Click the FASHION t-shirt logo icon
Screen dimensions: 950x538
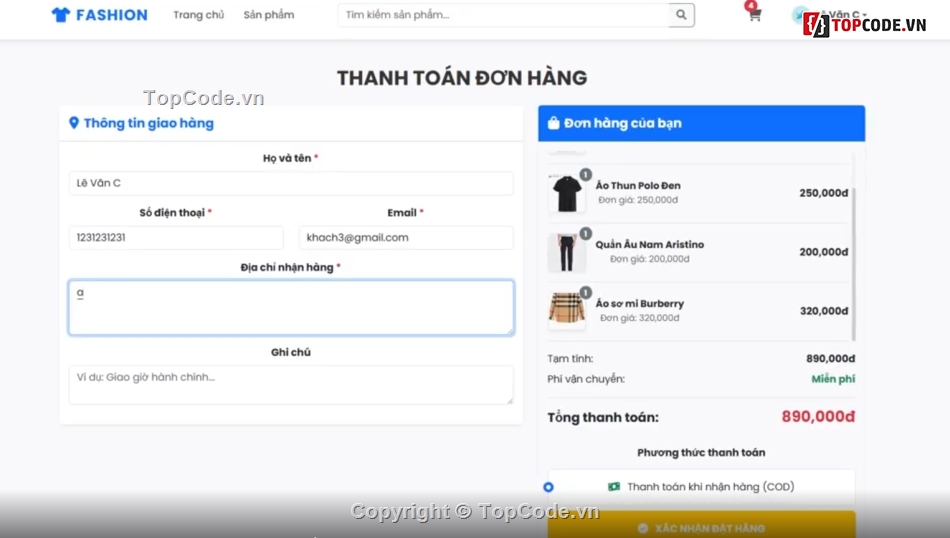pyautogui.click(x=61, y=15)
